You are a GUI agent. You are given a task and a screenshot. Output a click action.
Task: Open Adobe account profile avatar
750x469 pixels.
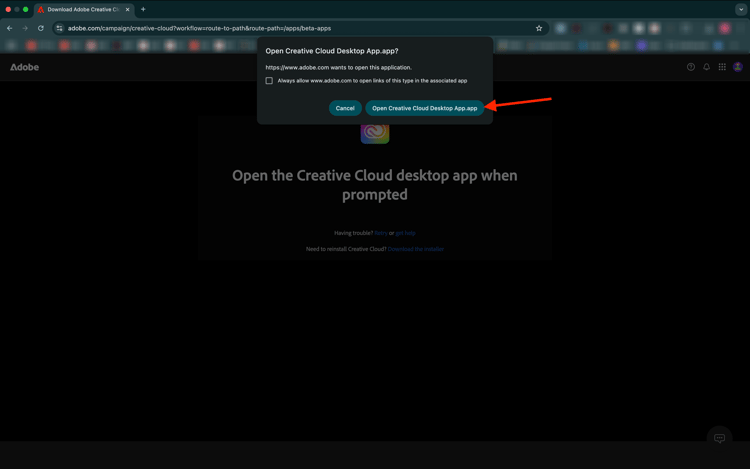738,67
